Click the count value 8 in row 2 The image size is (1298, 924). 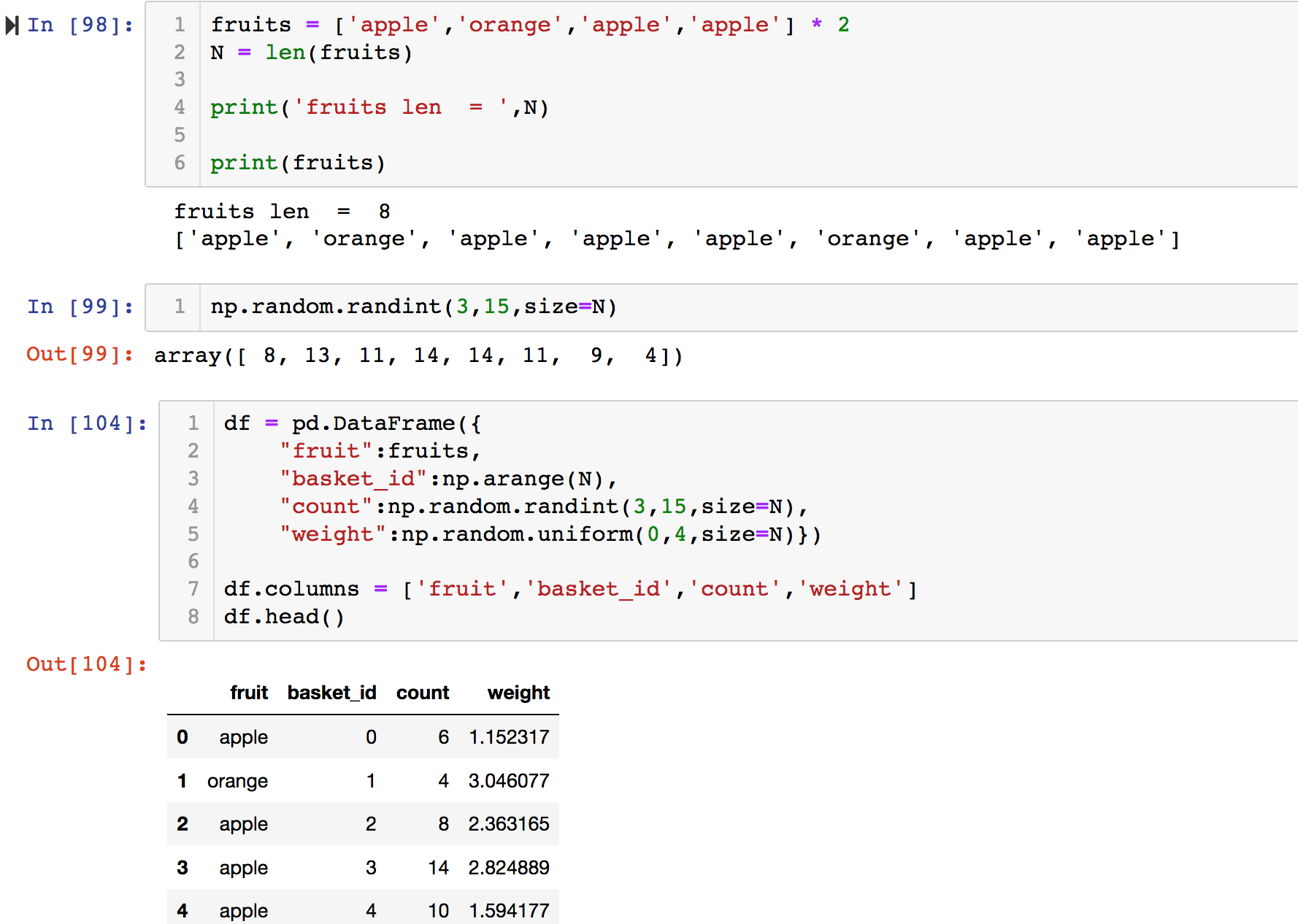click(x=444, y=824)
